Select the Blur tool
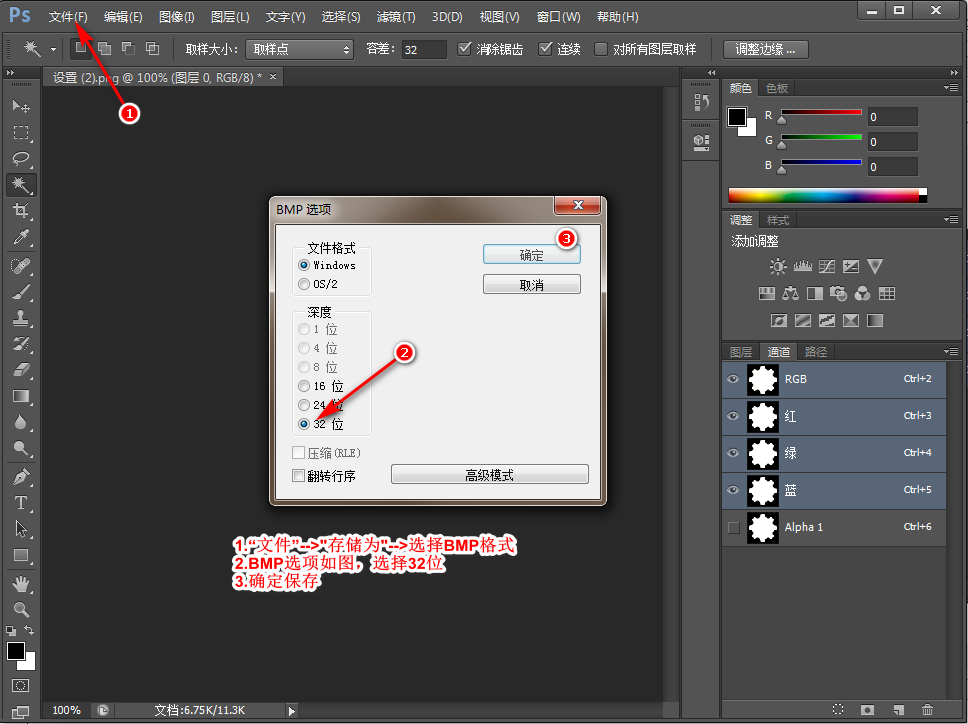This screenshot has height=724, width=968. (x=21, y=422)
